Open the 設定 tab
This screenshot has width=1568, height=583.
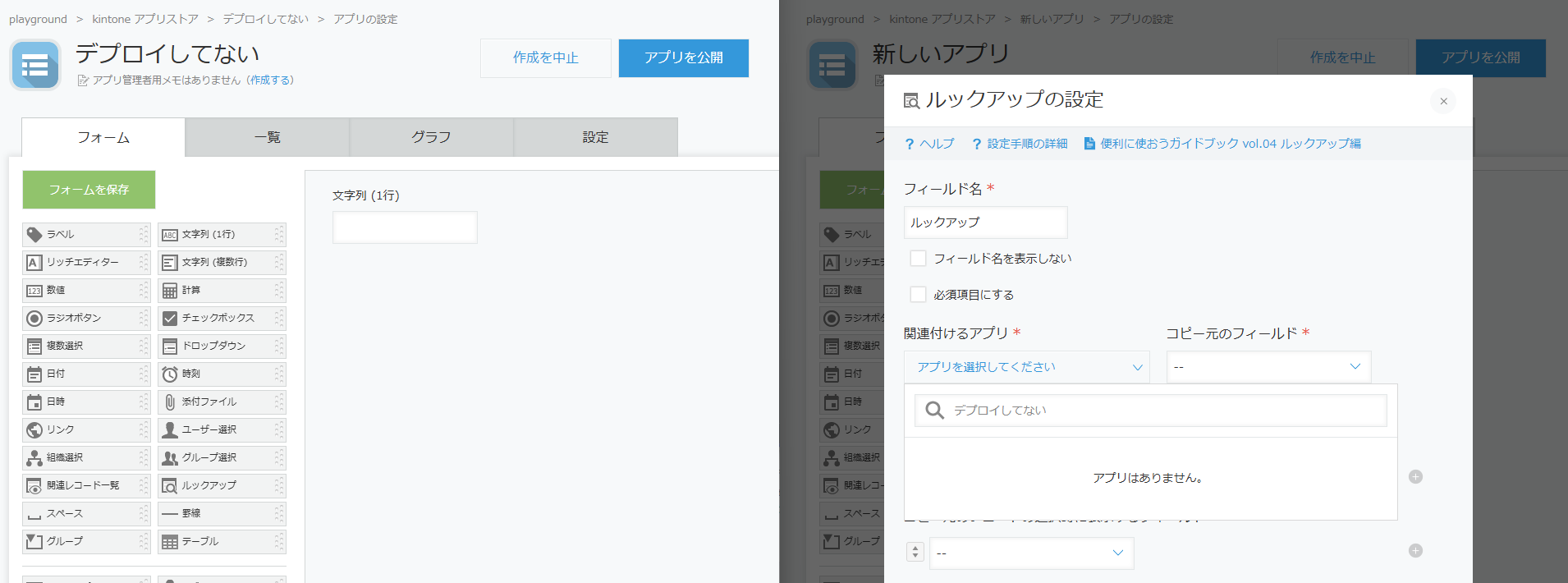click(596, 137)
